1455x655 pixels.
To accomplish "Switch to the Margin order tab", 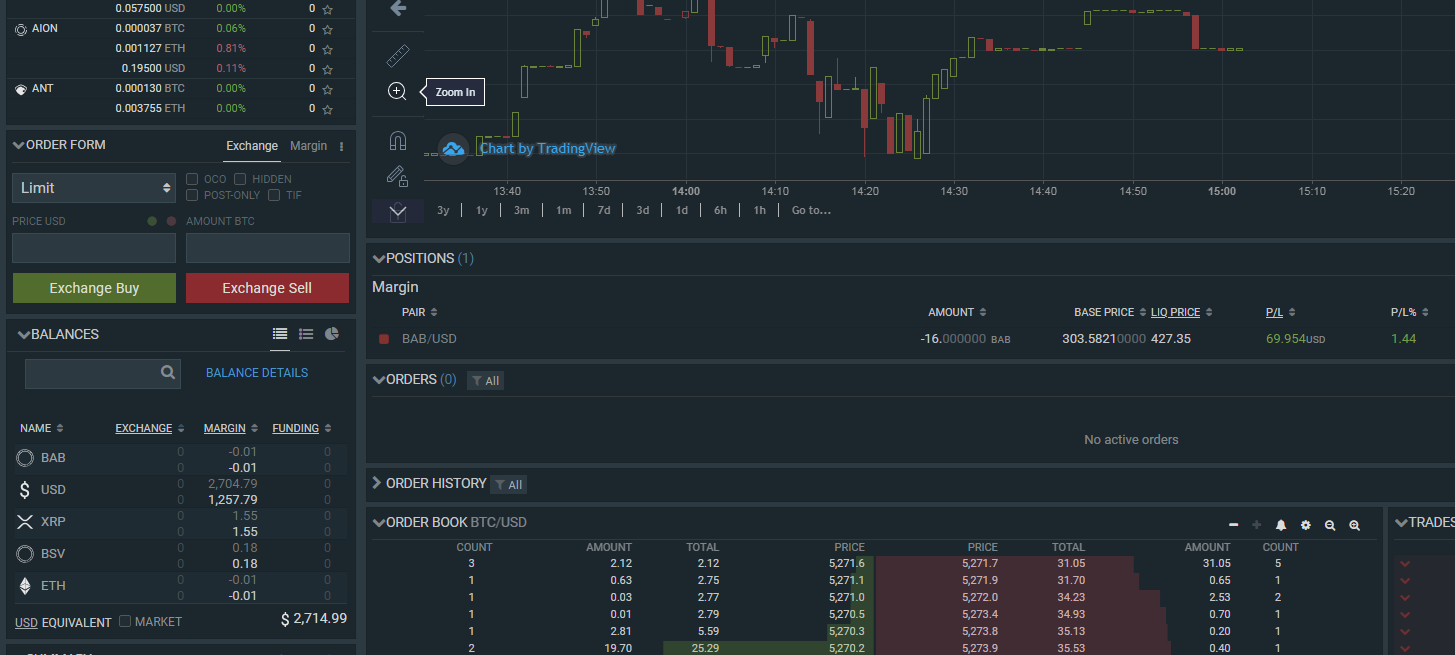I will point(308,146).
